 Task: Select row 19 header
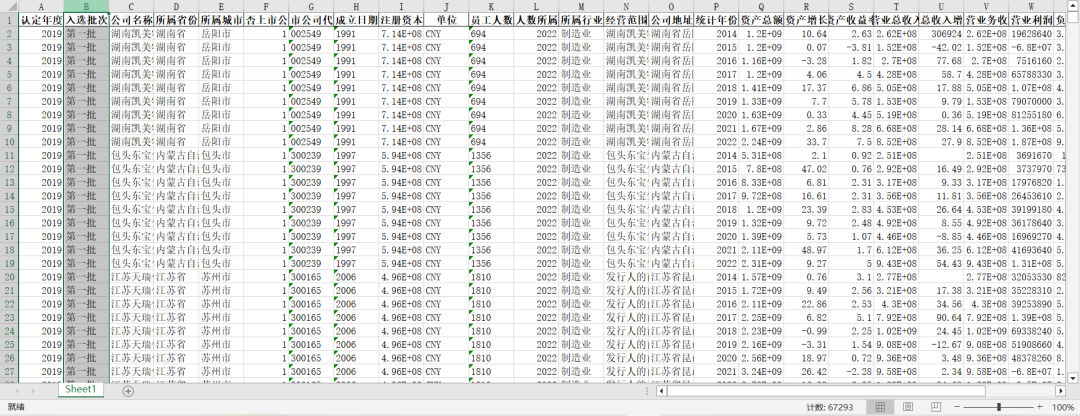coord(9,263)
